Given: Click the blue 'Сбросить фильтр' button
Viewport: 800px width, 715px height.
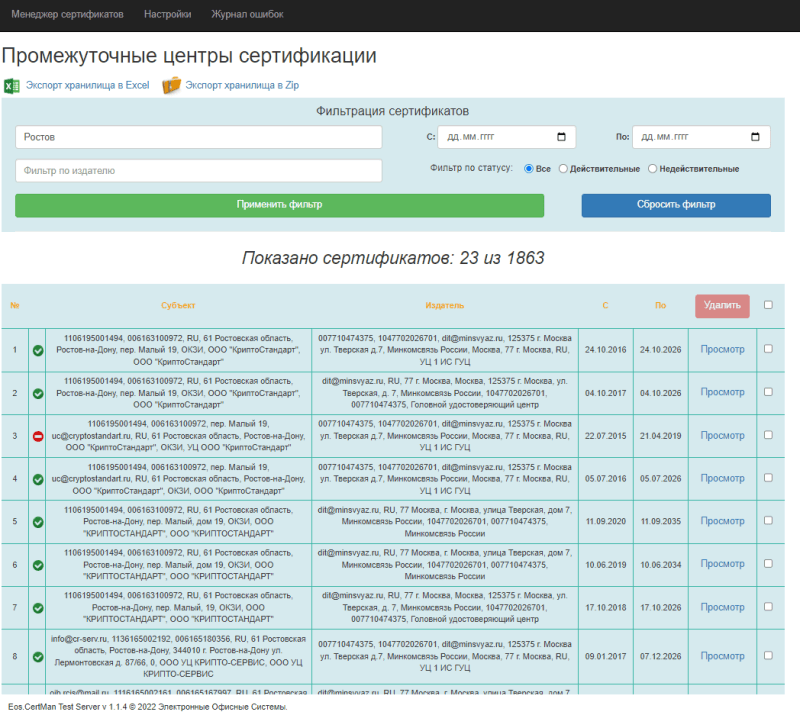Looking at the screenshot, I should tap(676, 205).
